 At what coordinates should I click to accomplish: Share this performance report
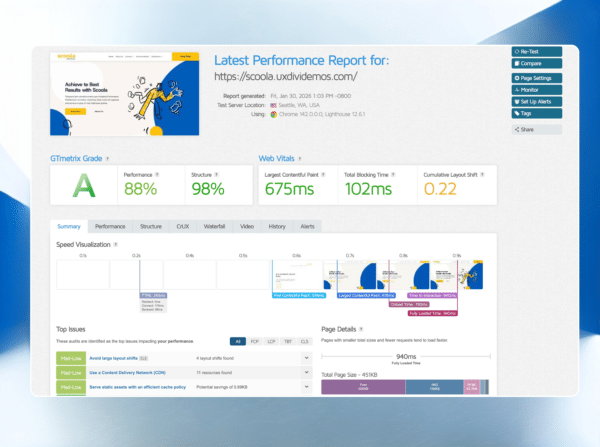[x=536, y=129]
